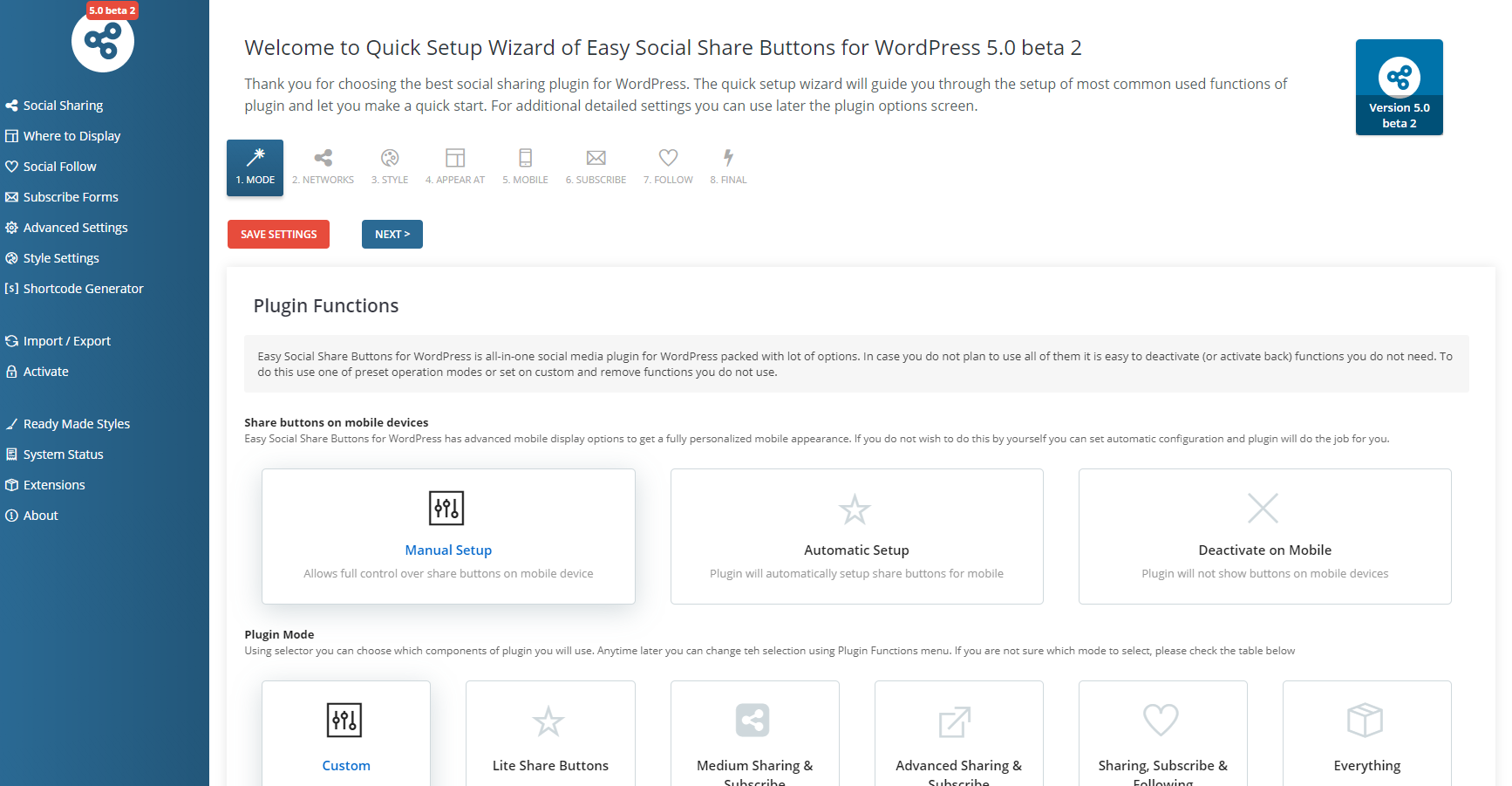Viewport: 1512px width, 786px height.
Task: Select Deactivate on Mobile option
Action: (1264, 537)
